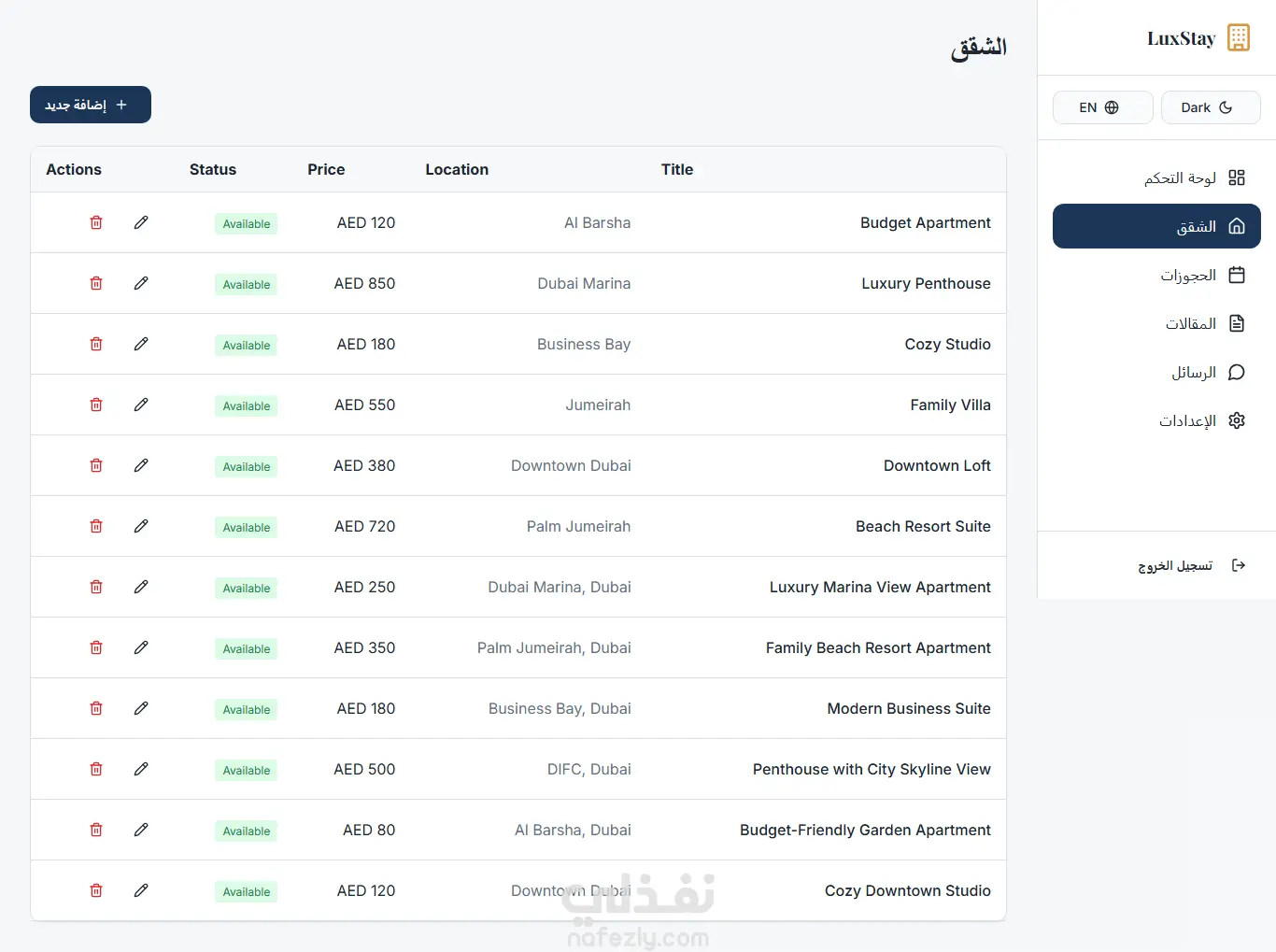Click the AED 380 price
1276x952 pixels.
point(364,465)
